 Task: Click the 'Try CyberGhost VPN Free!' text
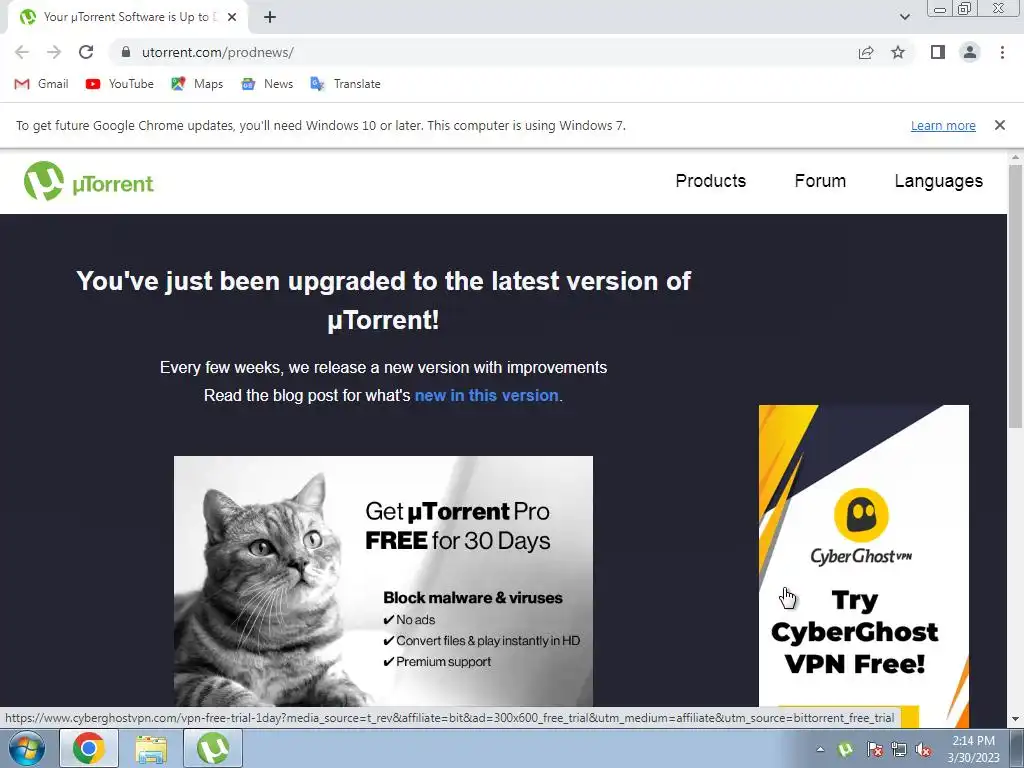855,632
